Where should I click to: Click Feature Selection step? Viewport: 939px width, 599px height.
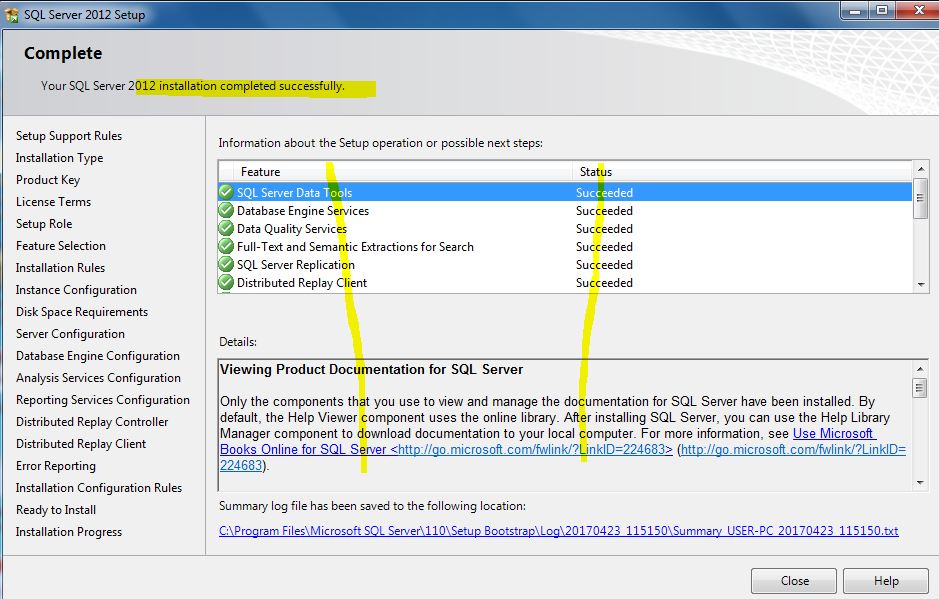[x=60, y=246]
